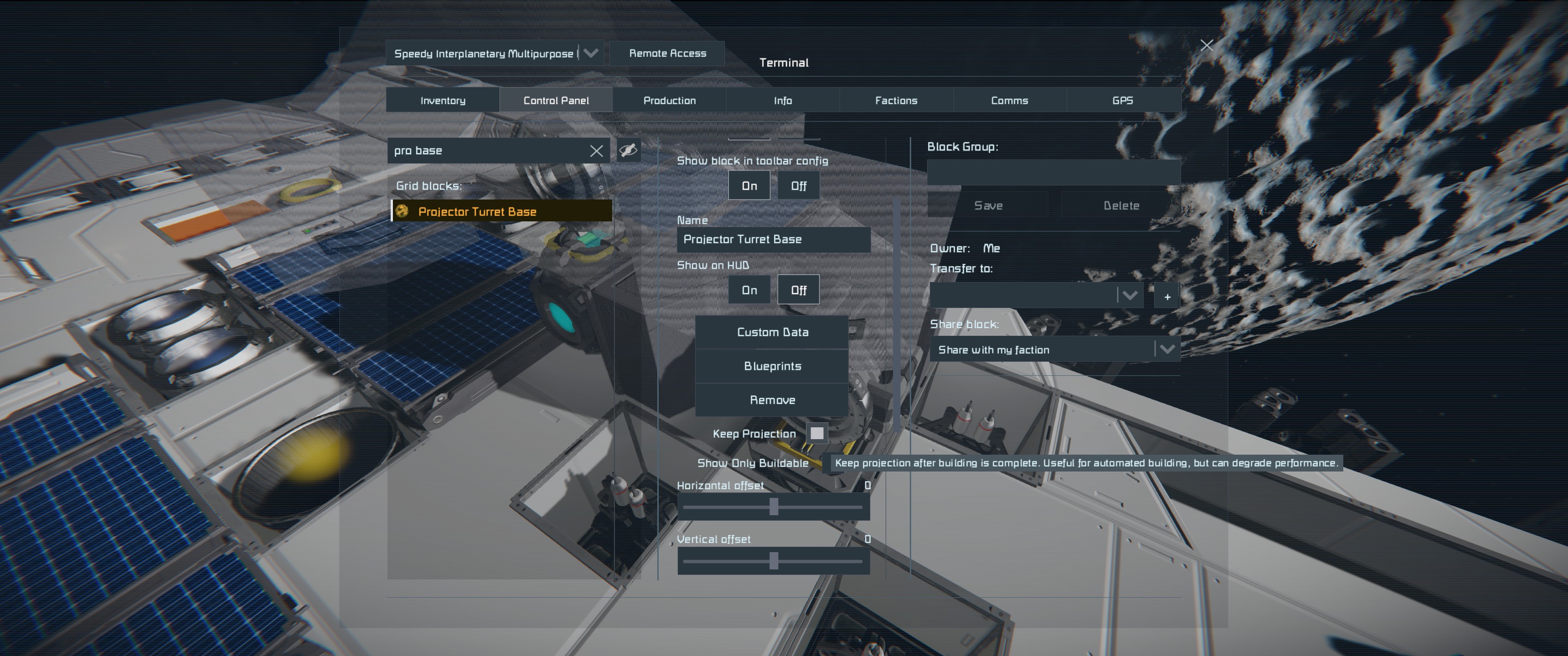The image size is (1568, 656).
Task: Toggle hidden blocks eye icon
Action: pyautogui.click(x=628, y=150)
